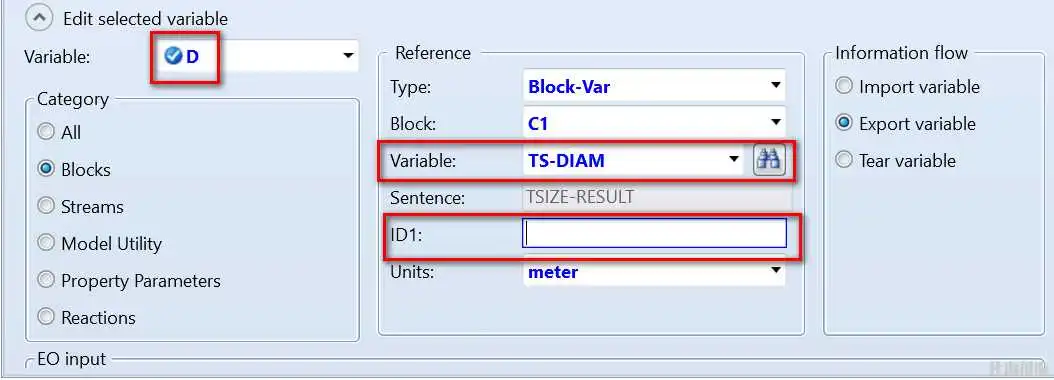The image size is (1054, 380).
Task: Select Model Utility category
Action: click(46, 243)
